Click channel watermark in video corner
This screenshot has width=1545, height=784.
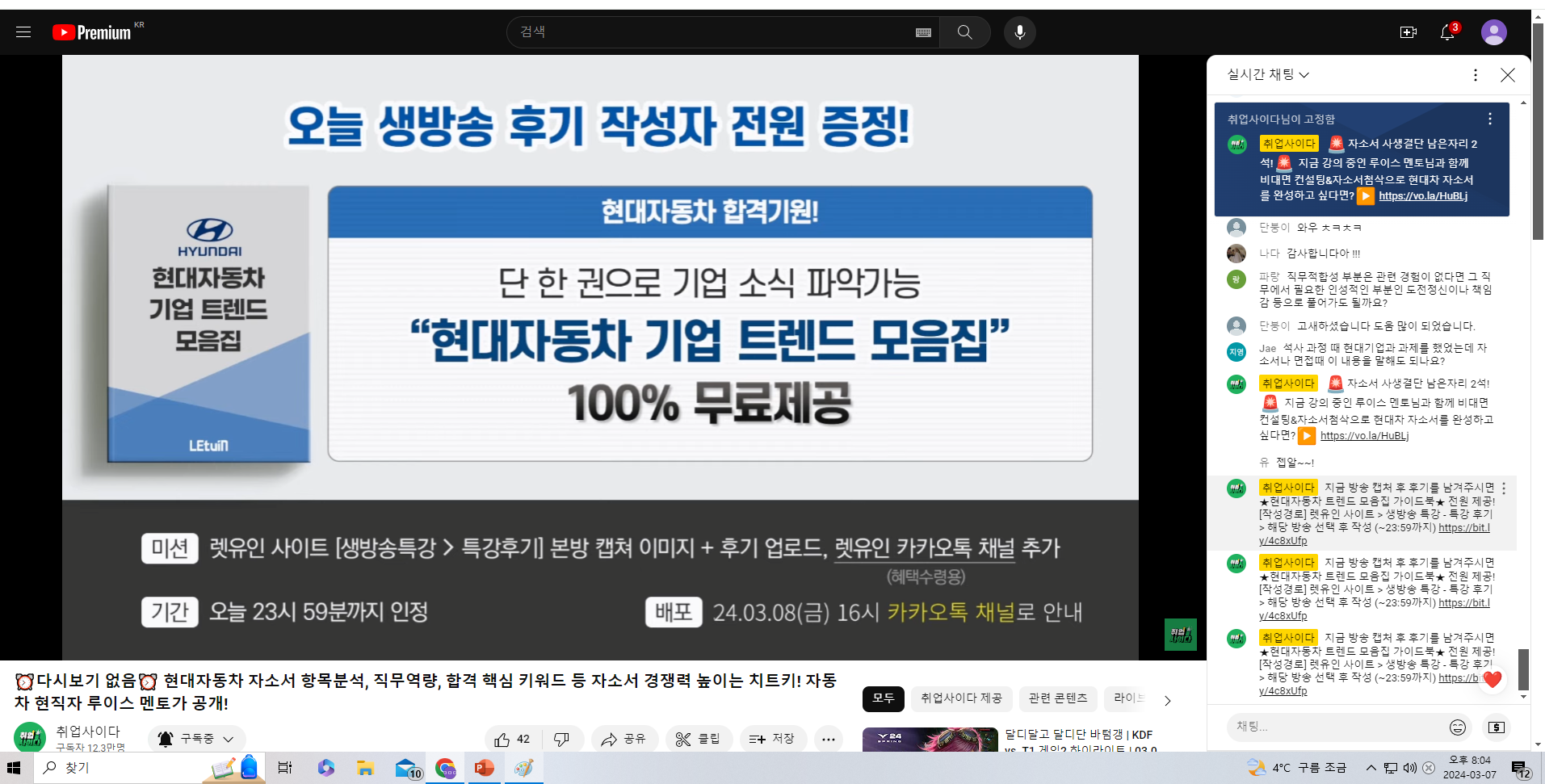click(1180, 635)
